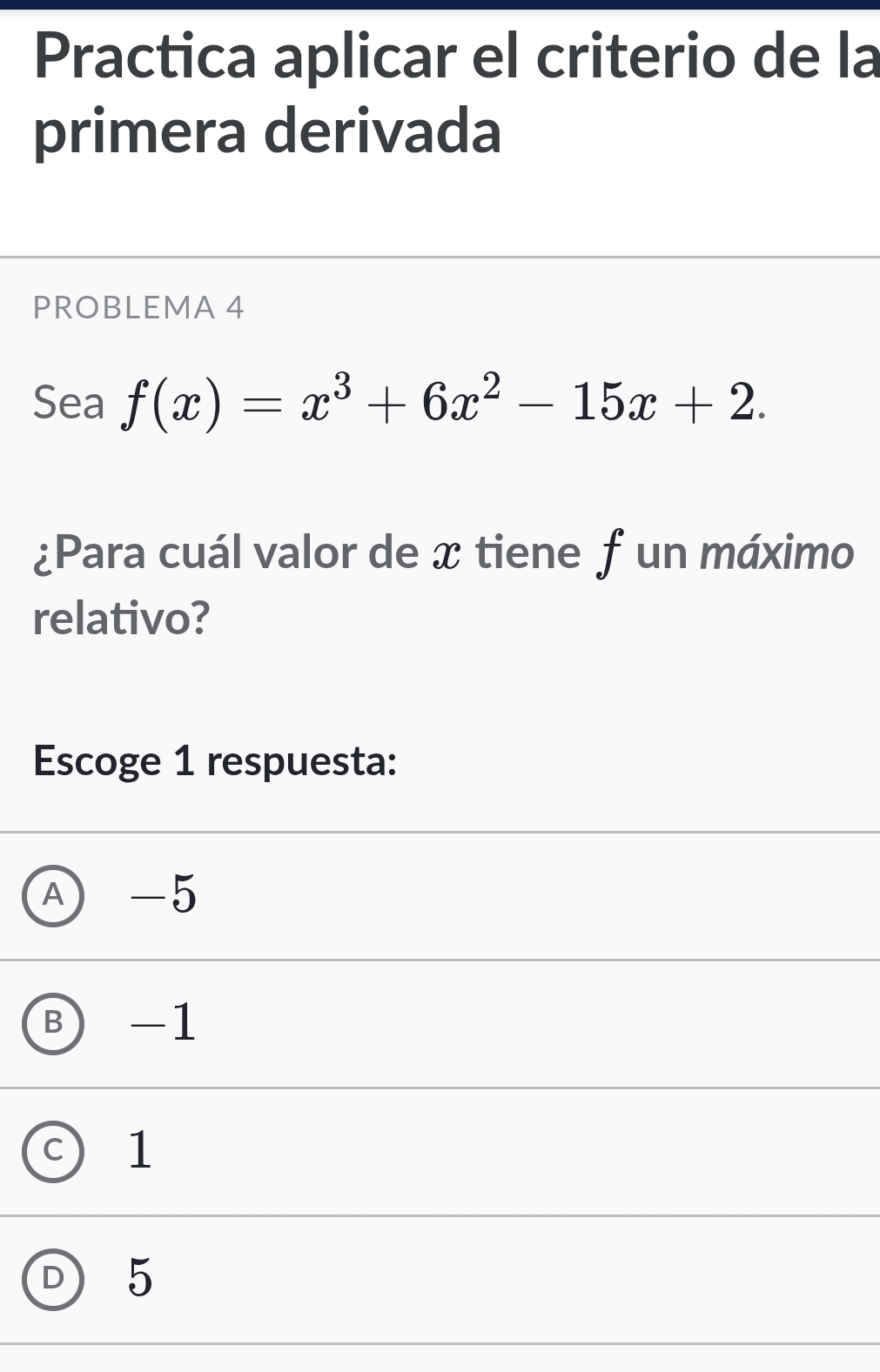
Task: Select radio button C
Action: [x=54, y=1152]
